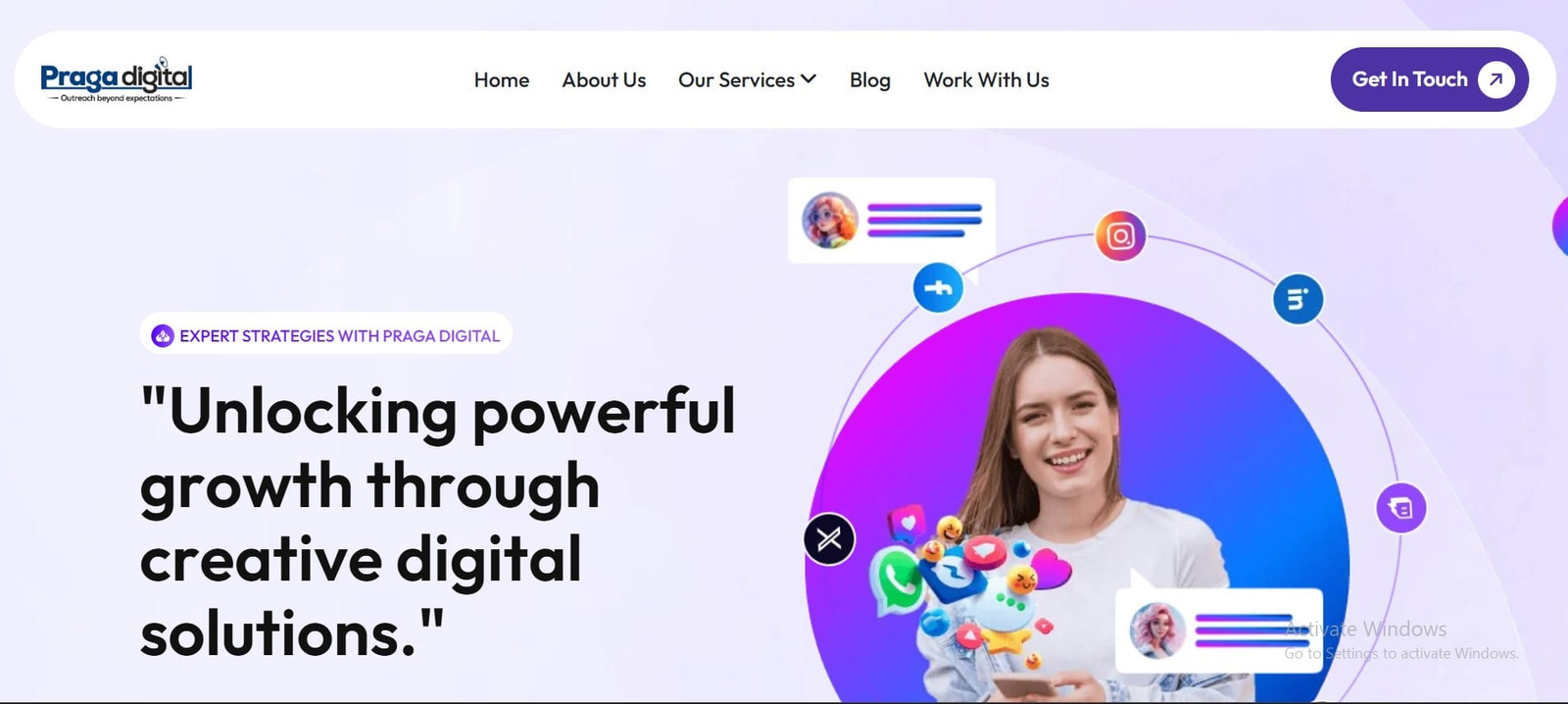Expand the Our Services dropdown chevron
Image resolution: width=1568 pixels, height=704 pixels.
(x=808, y=78)
